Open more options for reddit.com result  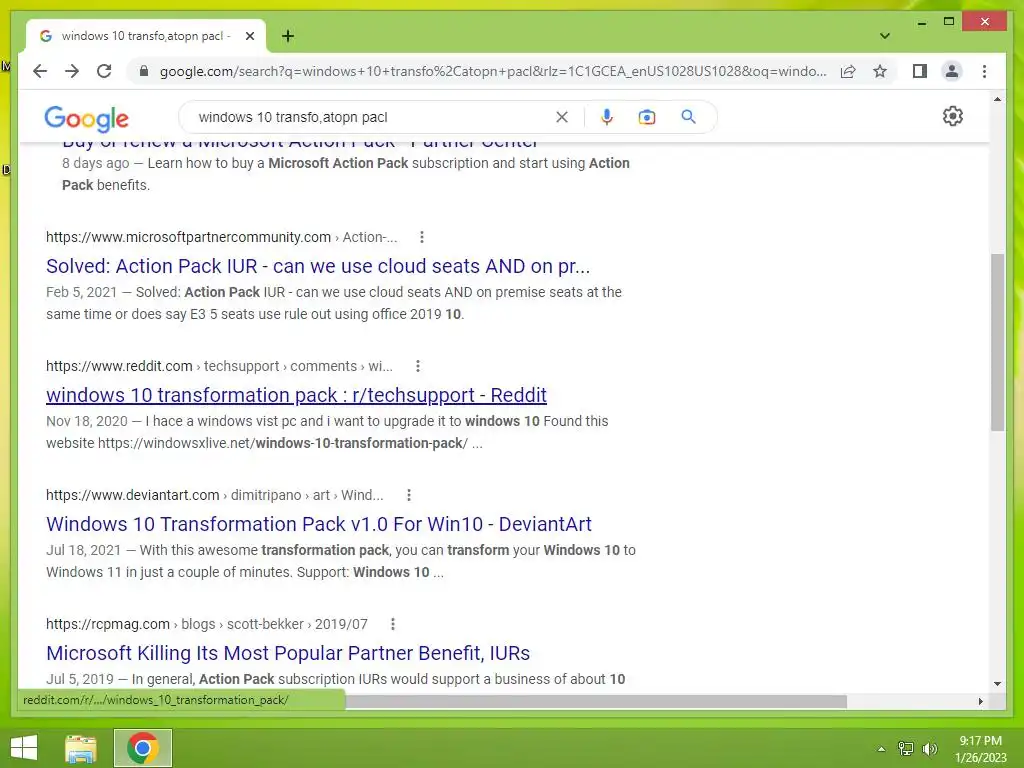click(418, 366)
